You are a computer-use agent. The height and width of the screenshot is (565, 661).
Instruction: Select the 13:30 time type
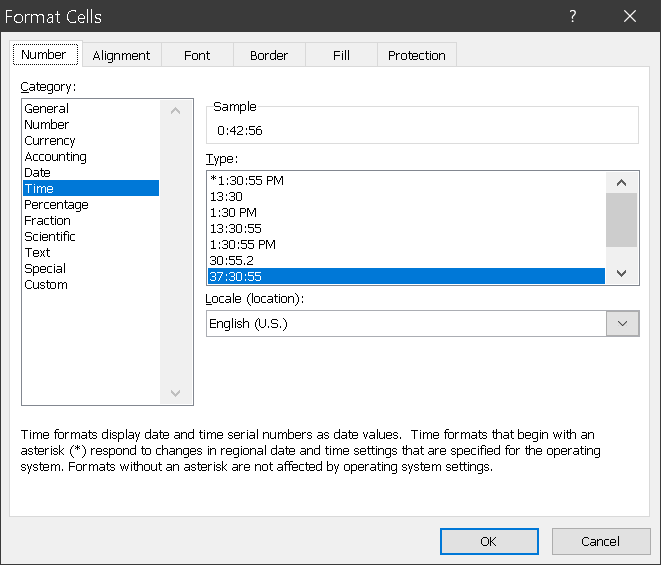[406, 196]
